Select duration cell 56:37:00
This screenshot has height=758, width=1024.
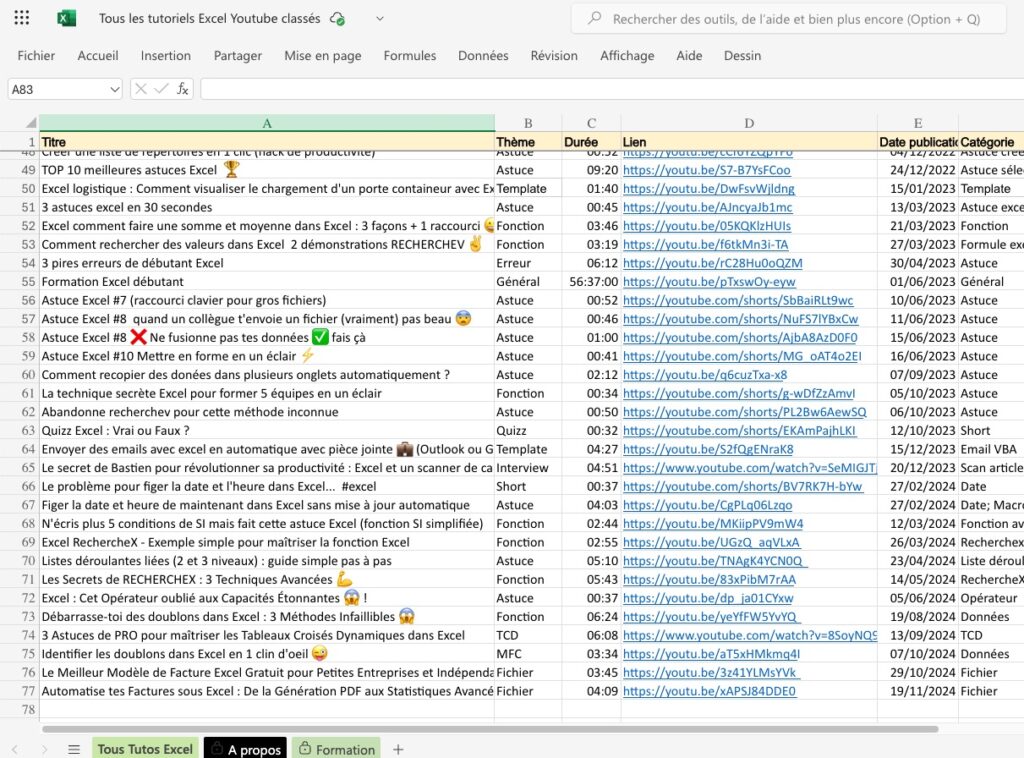click(591, 282)
